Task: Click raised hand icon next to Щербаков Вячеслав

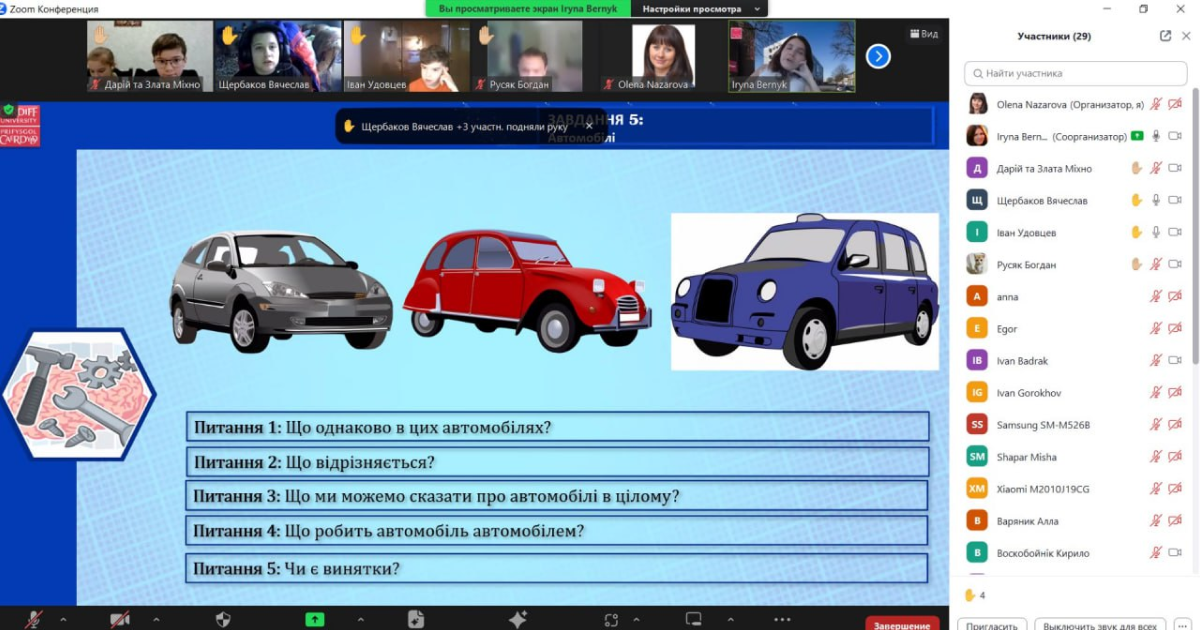Action: pyautogui.click(x=1136, y=200)
